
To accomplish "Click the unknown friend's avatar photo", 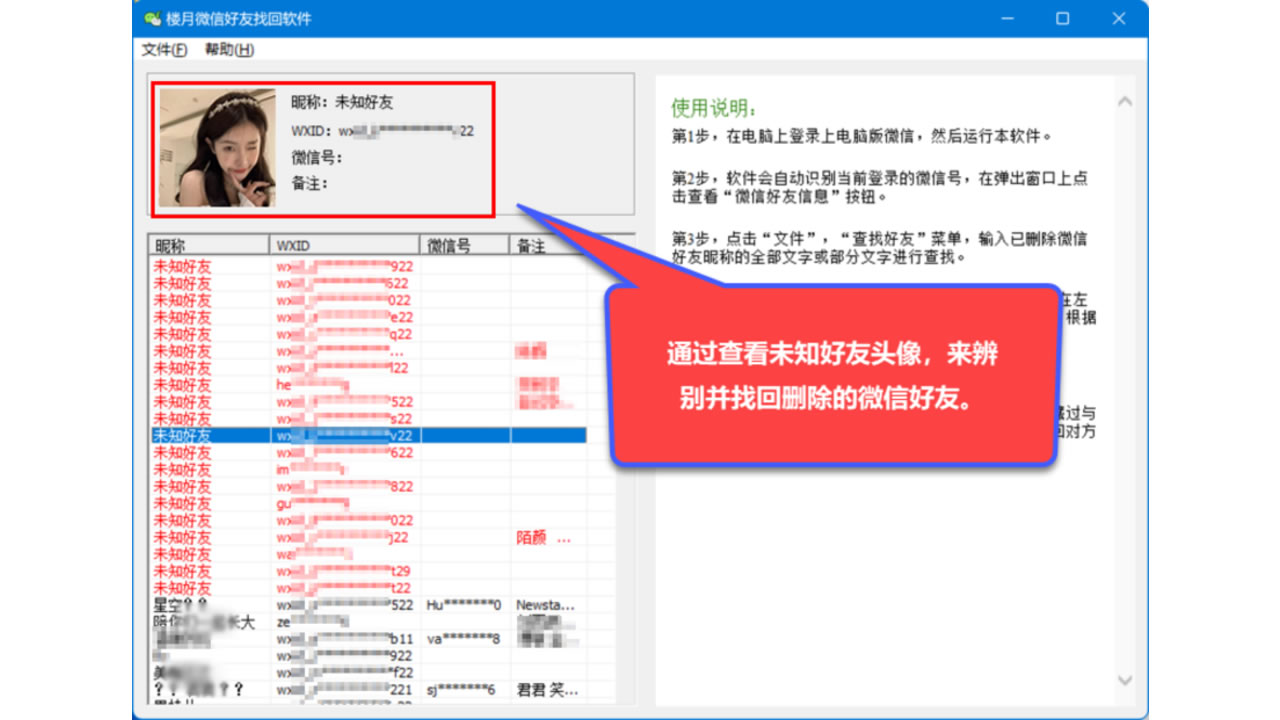I will click(217, 148).
